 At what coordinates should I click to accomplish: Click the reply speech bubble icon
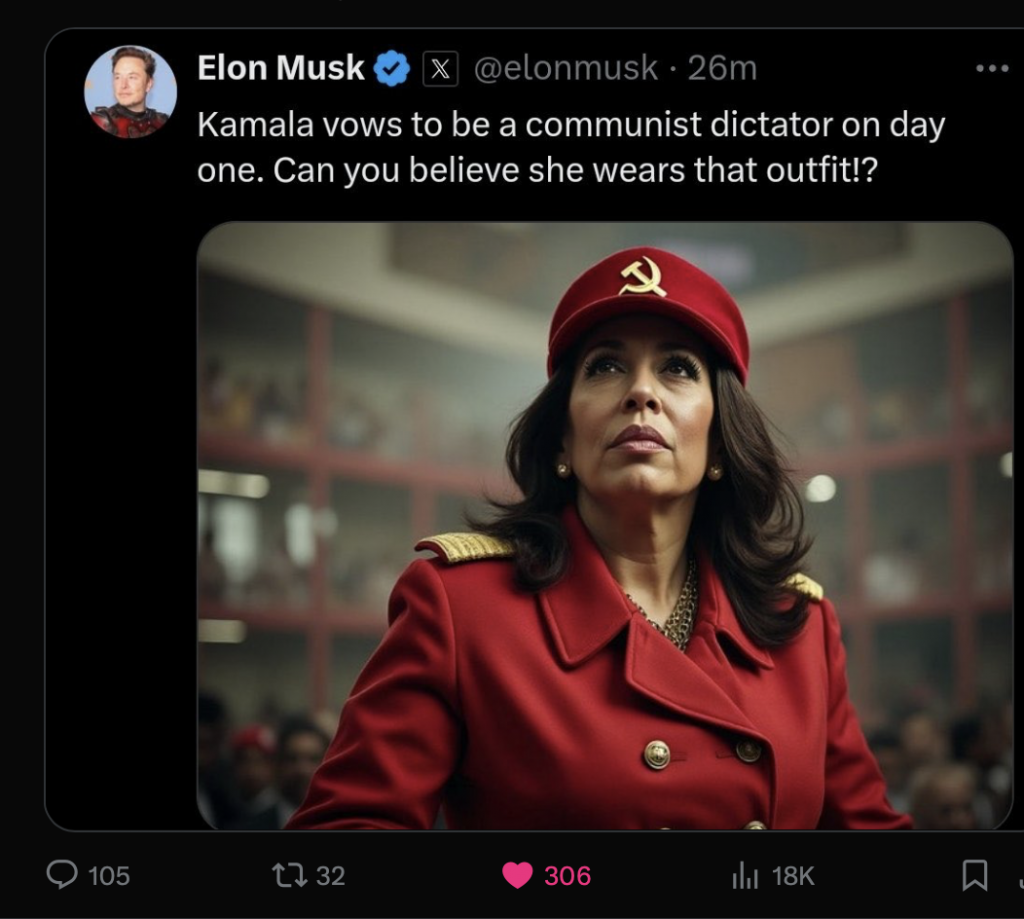click(x=62, y=876)
